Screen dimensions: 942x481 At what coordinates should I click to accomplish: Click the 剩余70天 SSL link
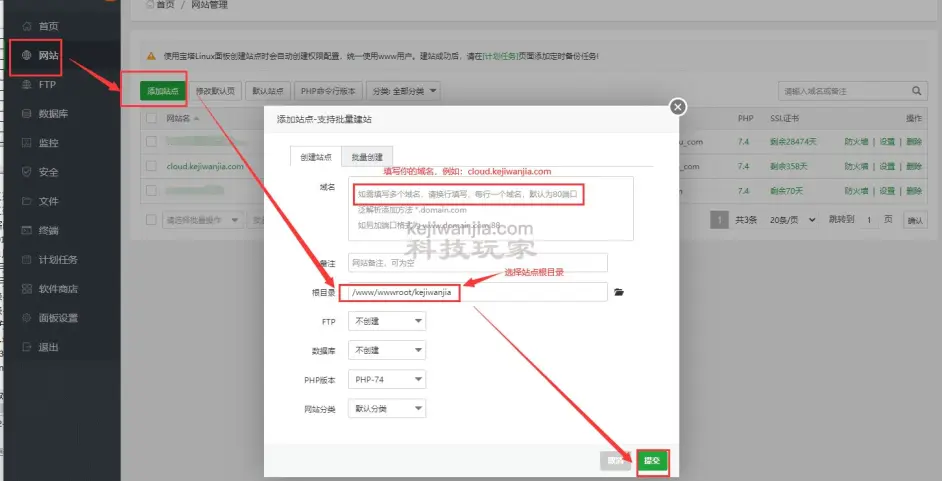point(786,190)
